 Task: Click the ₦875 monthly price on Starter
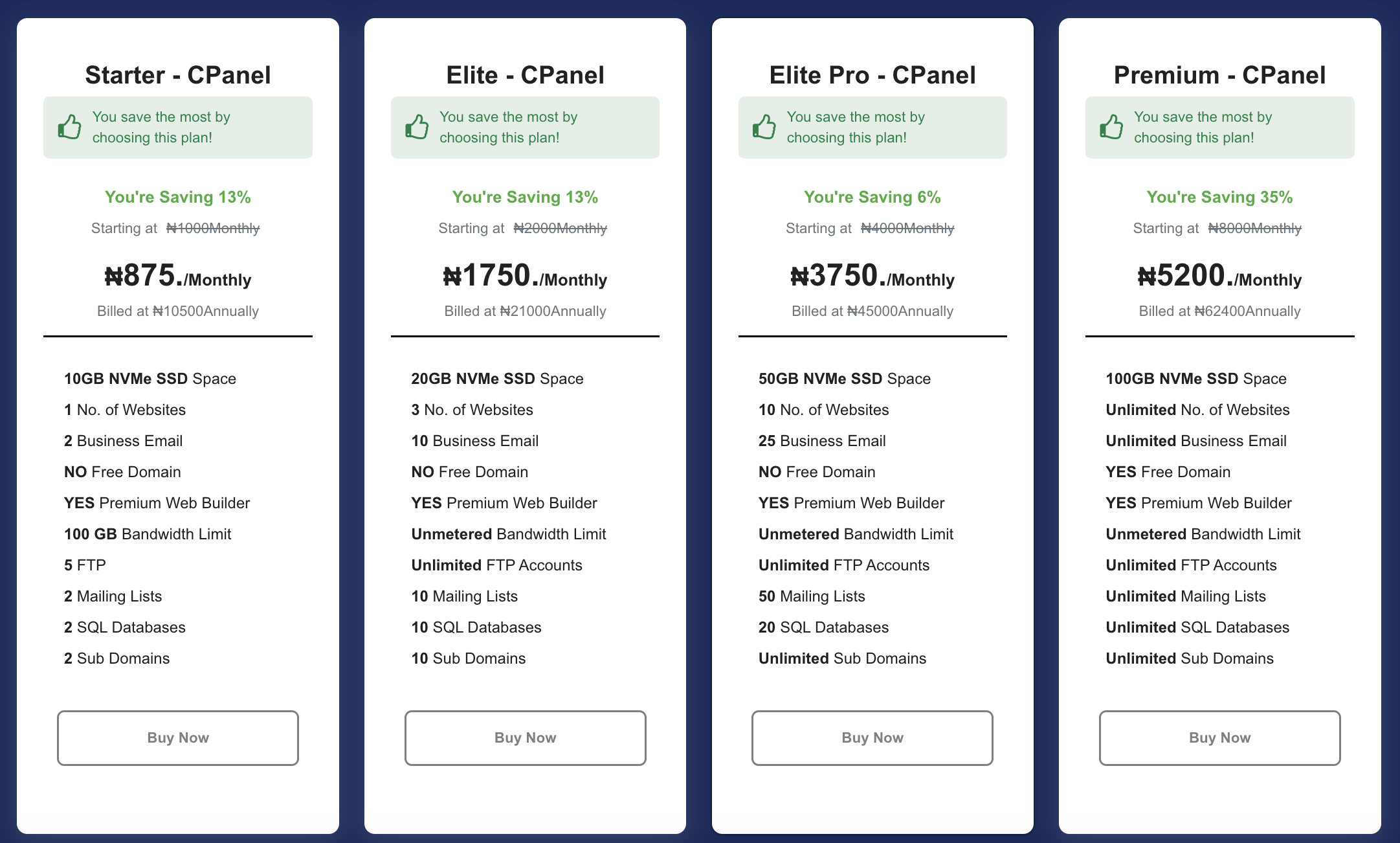pos(177,277)
